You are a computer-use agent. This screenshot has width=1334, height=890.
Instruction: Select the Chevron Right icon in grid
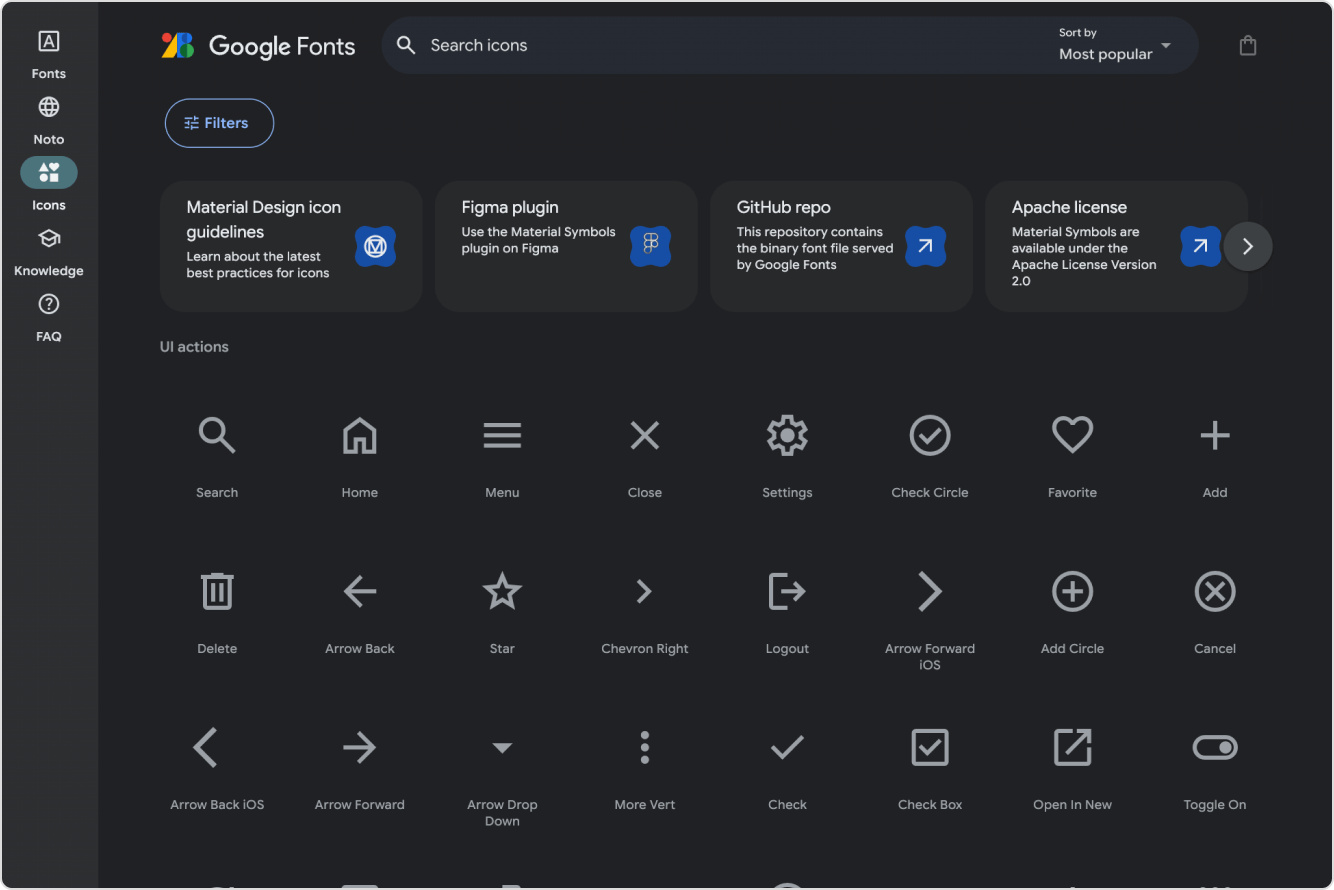point(645,592)
